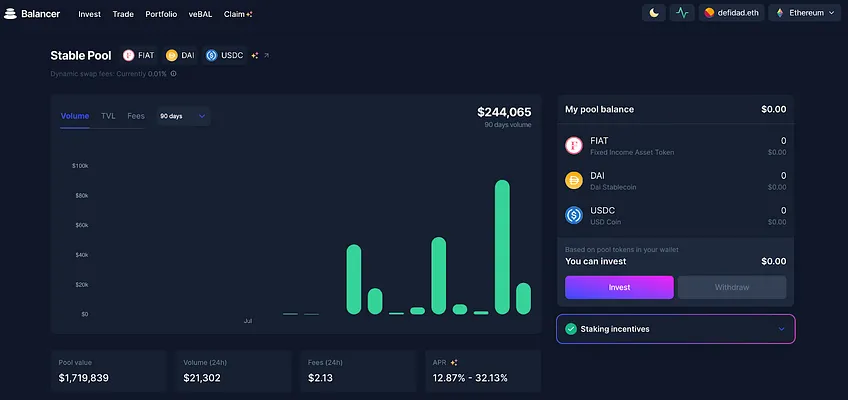The width and height of the screenshot is (848, 400).
Task: Click APR sparkle details icon
Action: tap(454, 363)
